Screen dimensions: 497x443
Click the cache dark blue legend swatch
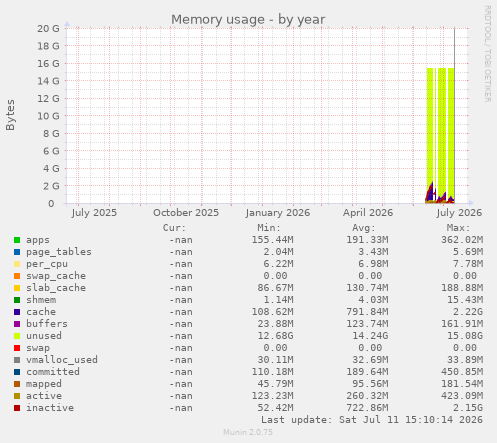point(17,312)
